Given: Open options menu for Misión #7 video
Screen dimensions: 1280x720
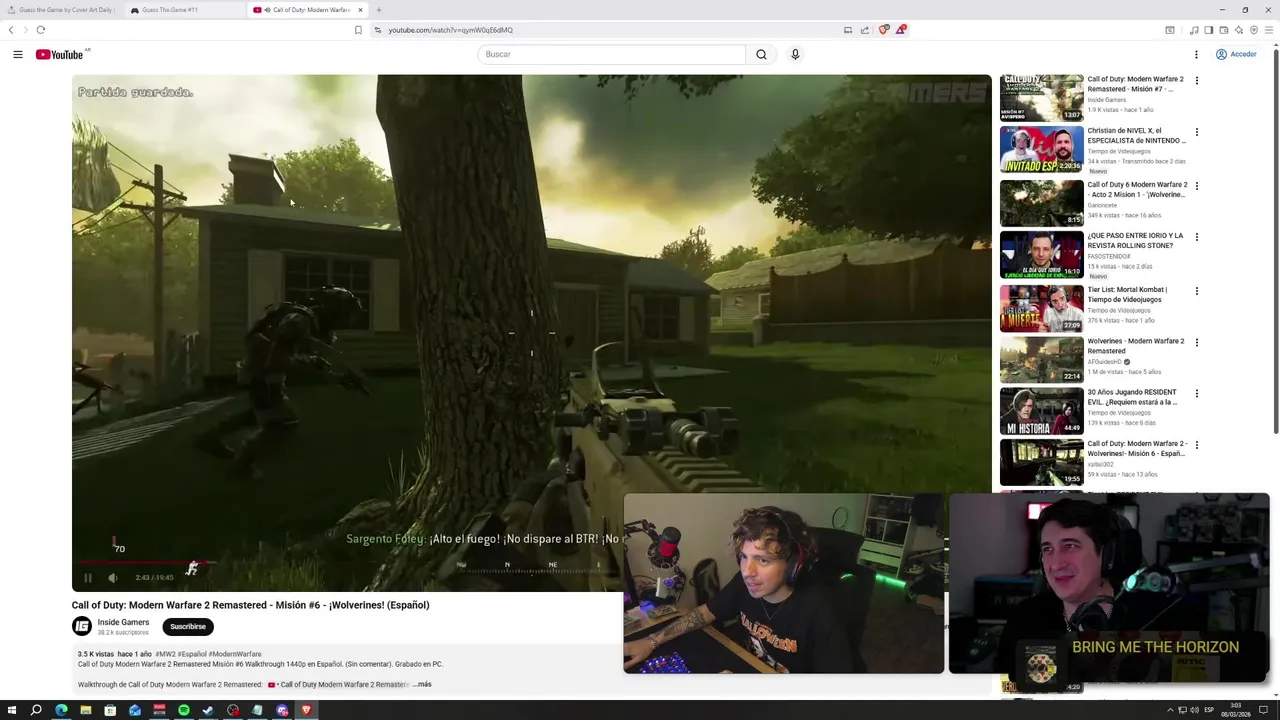Looking at the screenshot, I should coord(1196,81).
